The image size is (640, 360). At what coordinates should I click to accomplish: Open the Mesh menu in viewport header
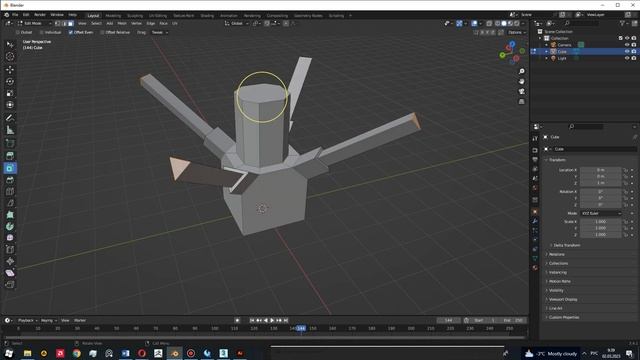[x=122, y=23]
